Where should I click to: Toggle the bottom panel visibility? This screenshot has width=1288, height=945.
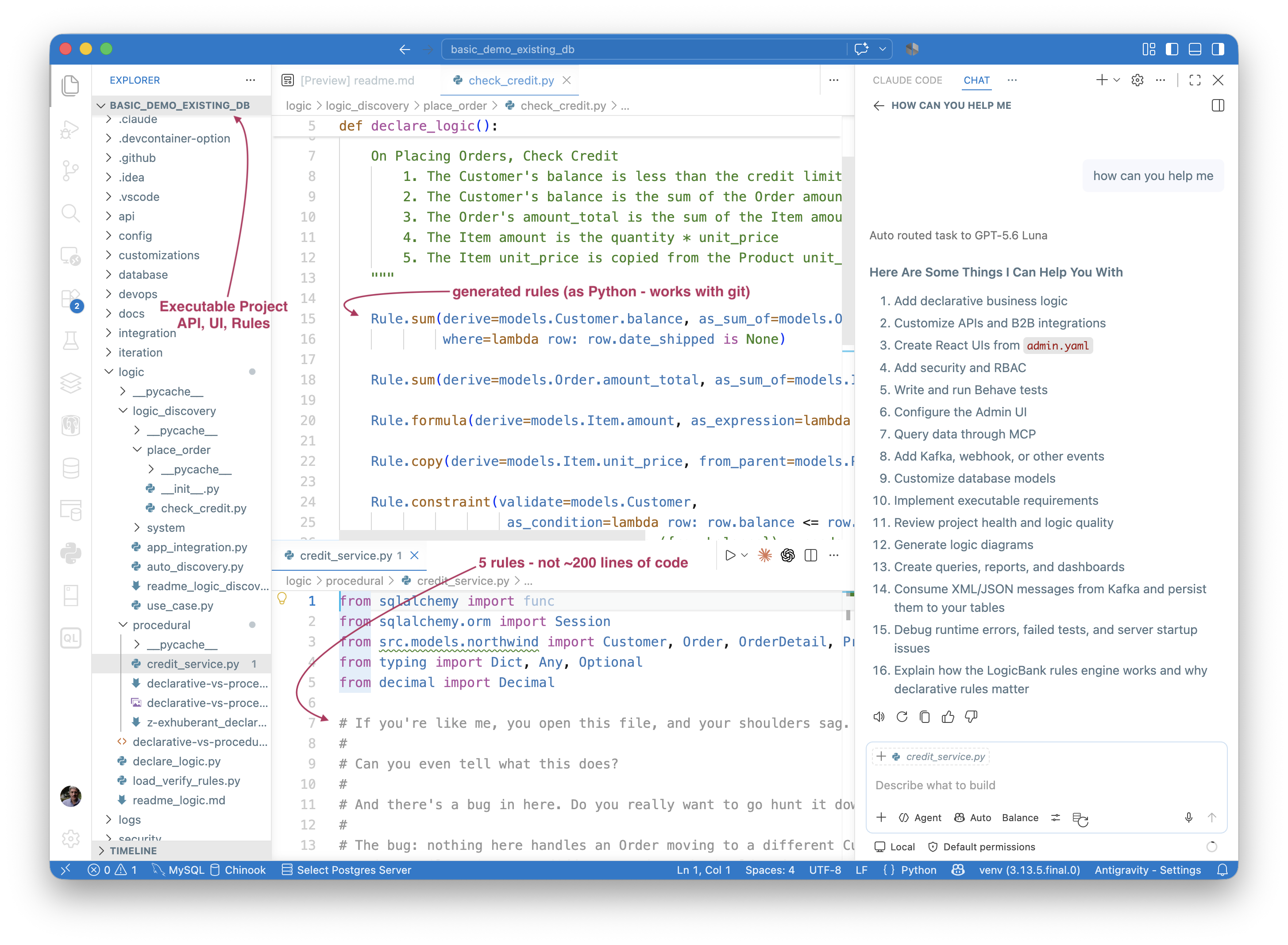pos(1195,49)
